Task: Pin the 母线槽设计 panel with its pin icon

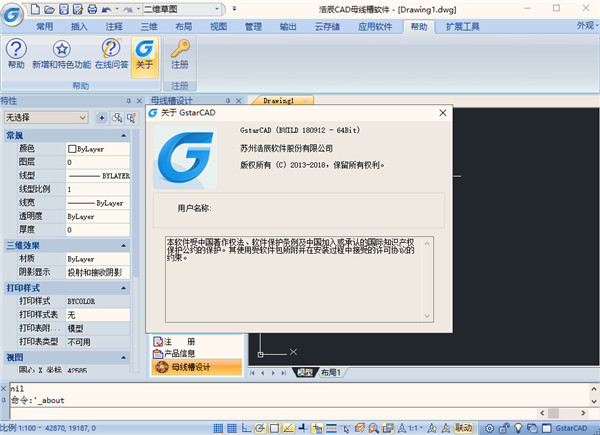Action: (x=228, y=101)
